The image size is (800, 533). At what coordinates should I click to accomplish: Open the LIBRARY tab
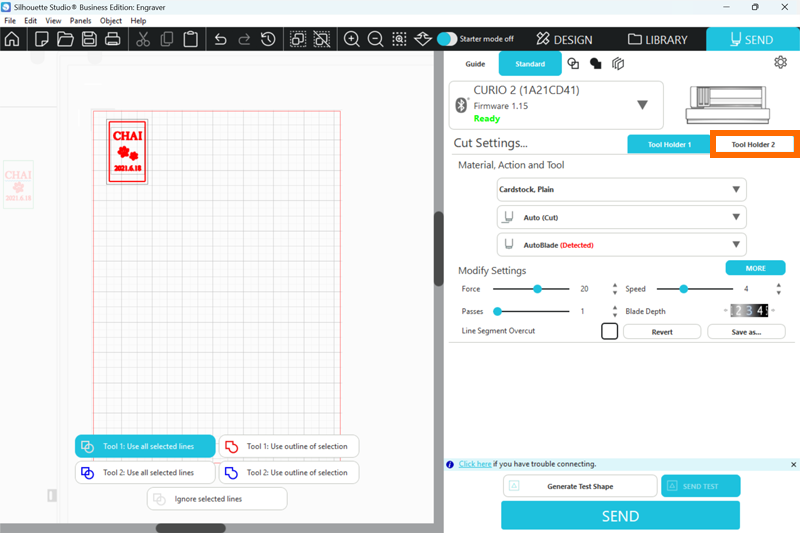(x=658, y=40)
